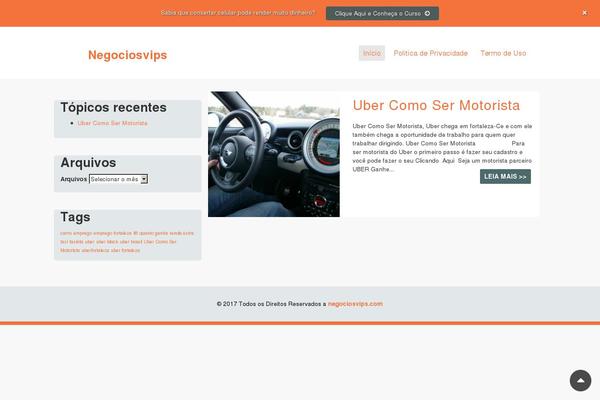600x400 pixels.
Task: Open the car steering wheel post thumbnail
Action: pos(274,154)
